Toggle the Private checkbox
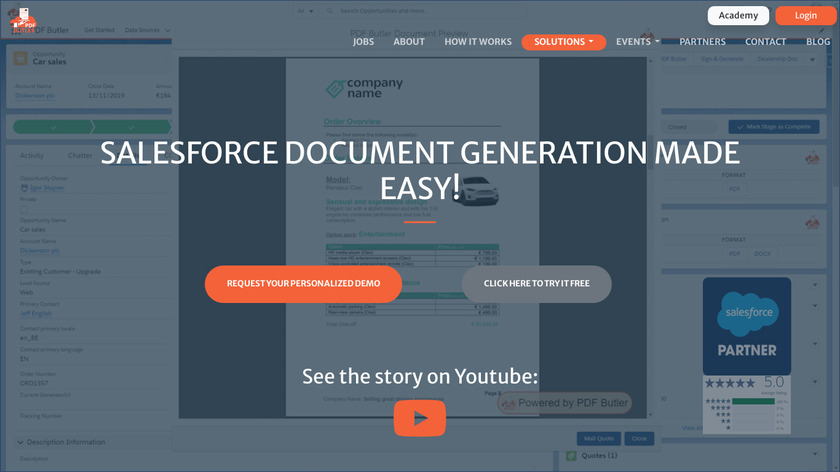This screenshot has width=840, height=472. [24, 209]
